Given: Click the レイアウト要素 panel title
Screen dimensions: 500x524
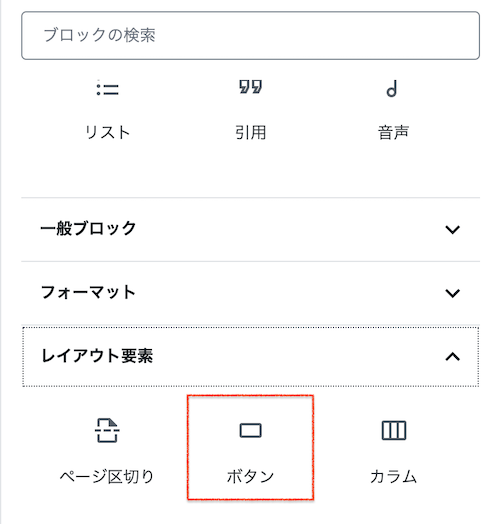Looking at the screenshot, I should coord(97,356).
